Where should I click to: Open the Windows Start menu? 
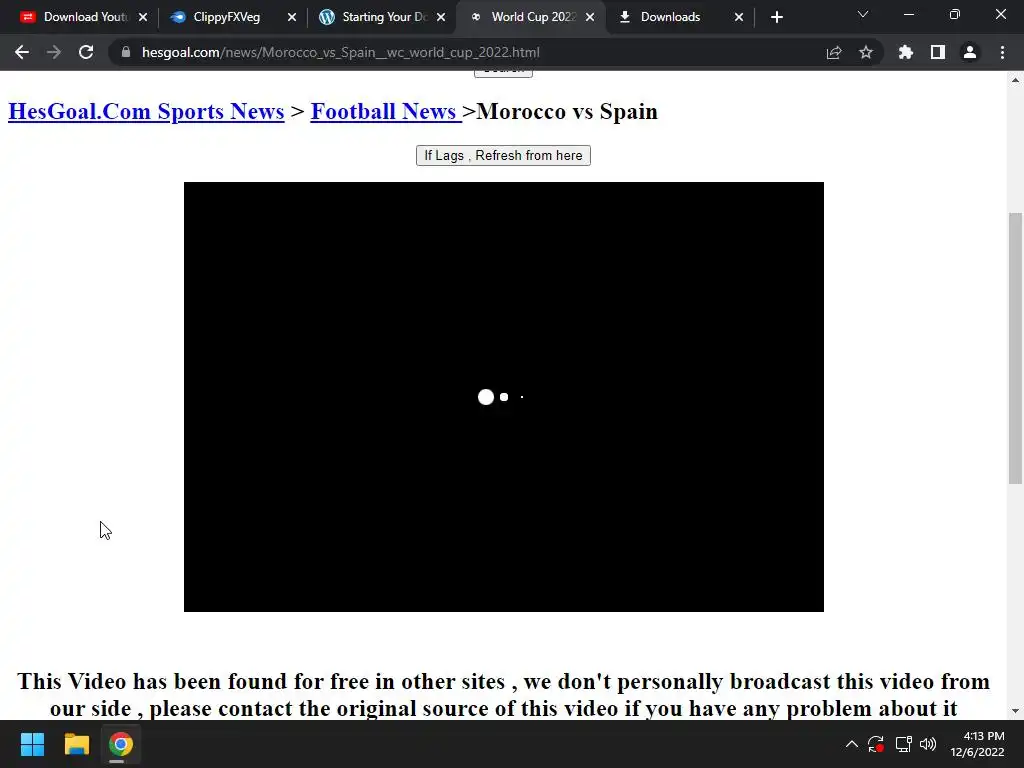32,744
